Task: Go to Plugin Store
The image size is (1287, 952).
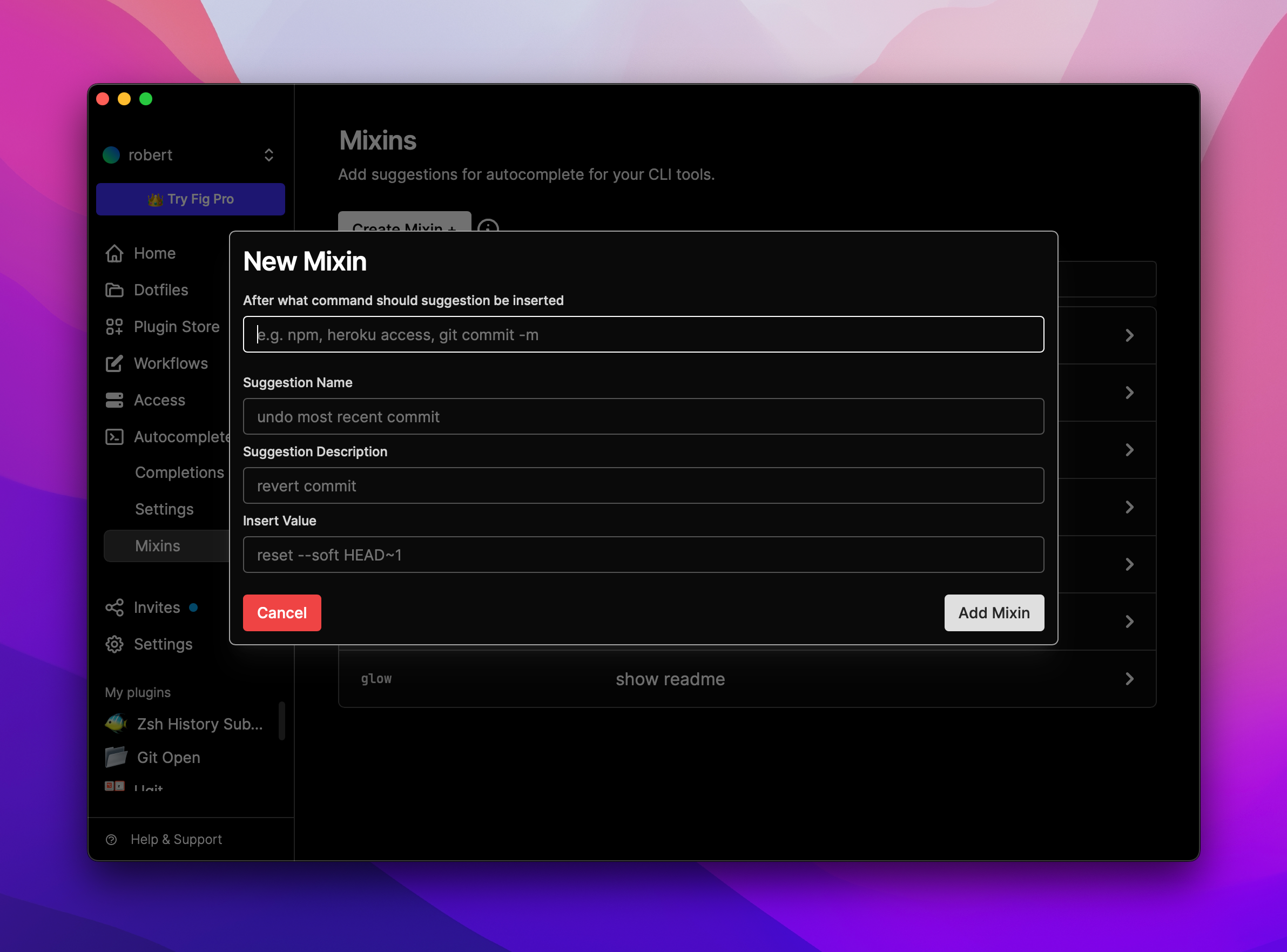Action: pos(177,327)
